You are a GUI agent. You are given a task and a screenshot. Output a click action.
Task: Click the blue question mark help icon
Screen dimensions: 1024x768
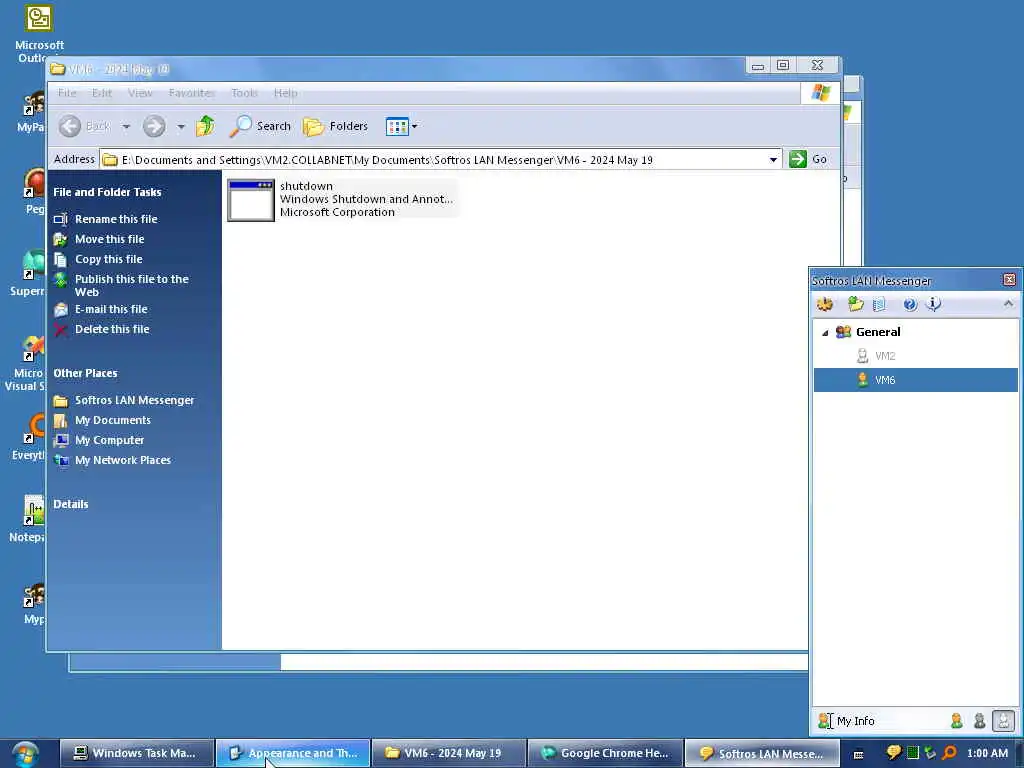coord(910,304)
